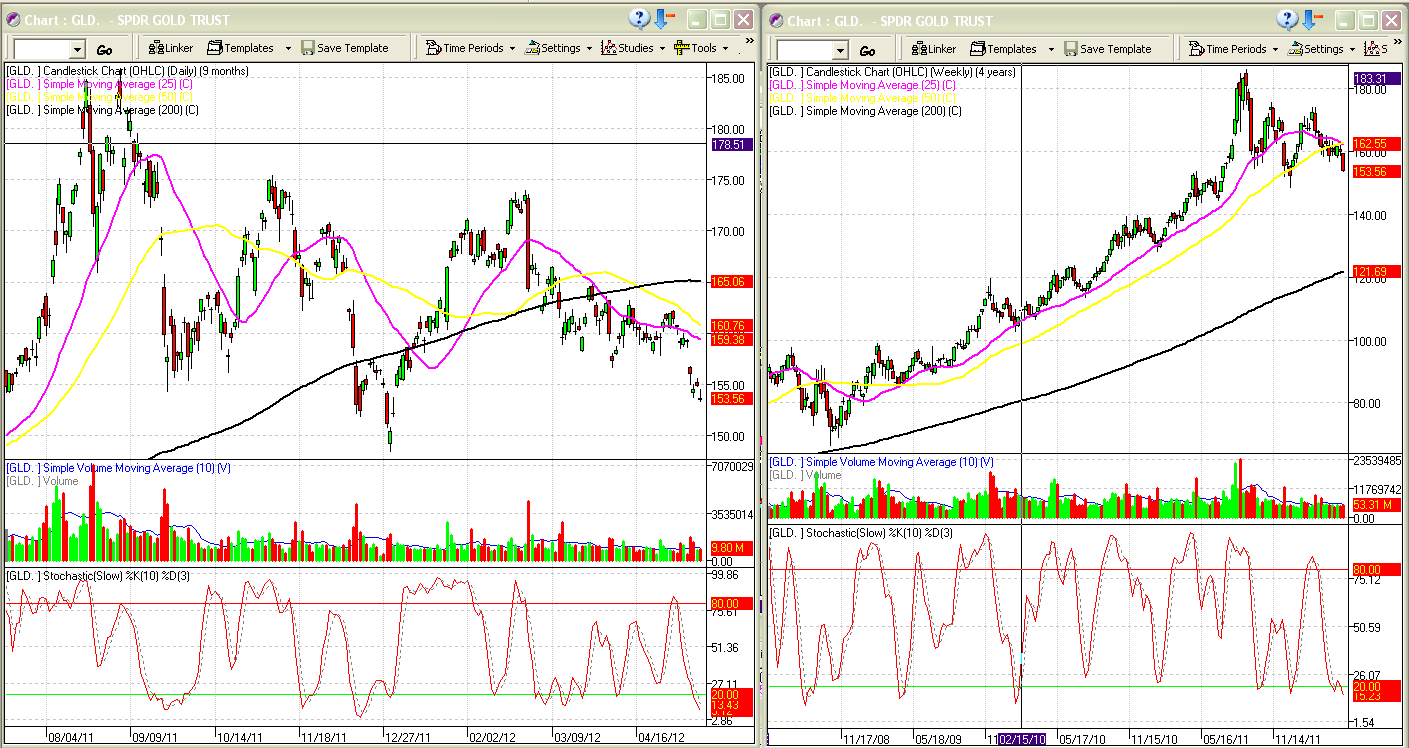Viewport: 1409px width, 748px height.
Task: Click 'Simple Moving Average (200)' legend in weekly chart
Action: coord(866,111)
